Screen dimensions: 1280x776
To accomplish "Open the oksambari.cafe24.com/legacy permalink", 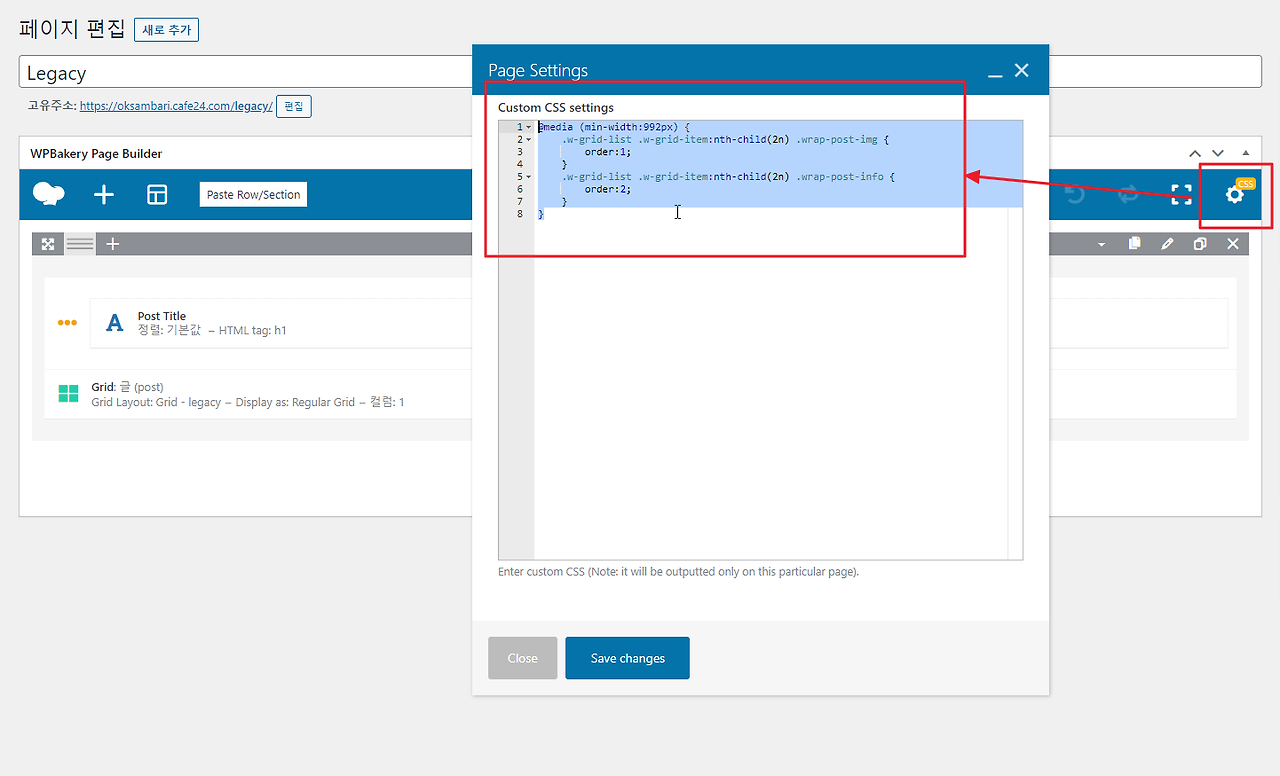I will coord(176,106).
